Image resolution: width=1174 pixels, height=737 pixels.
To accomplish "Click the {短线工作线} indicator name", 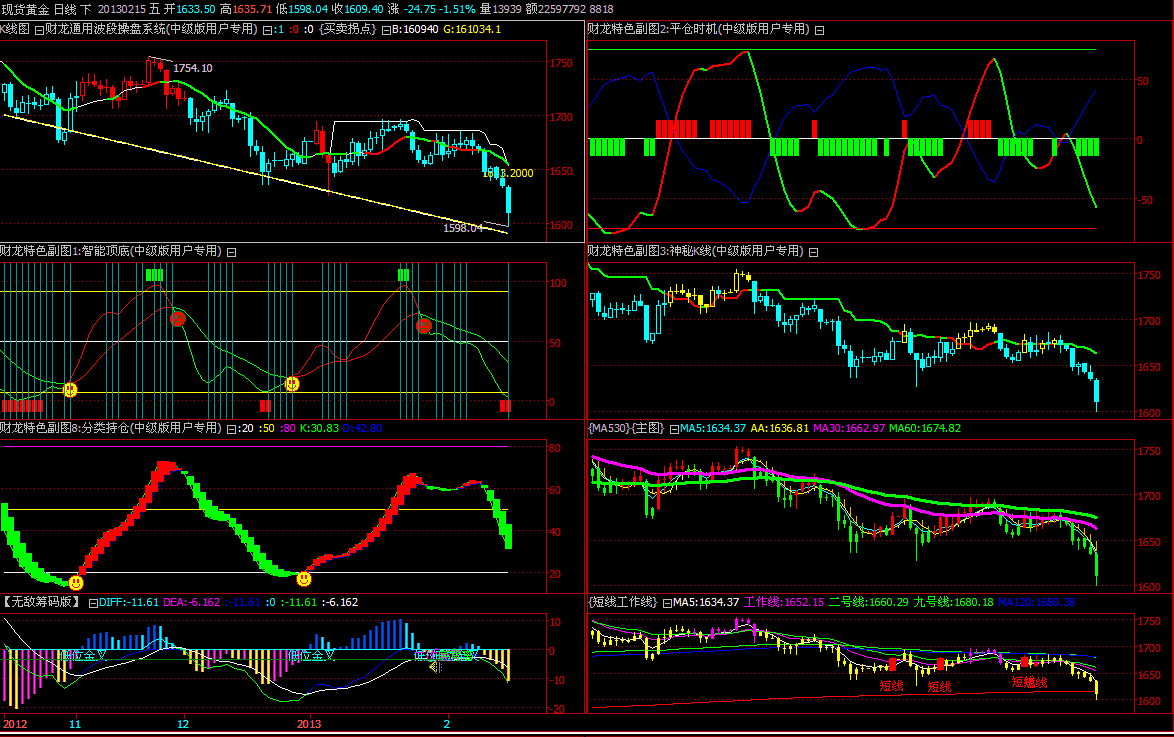I will point(622,602).
